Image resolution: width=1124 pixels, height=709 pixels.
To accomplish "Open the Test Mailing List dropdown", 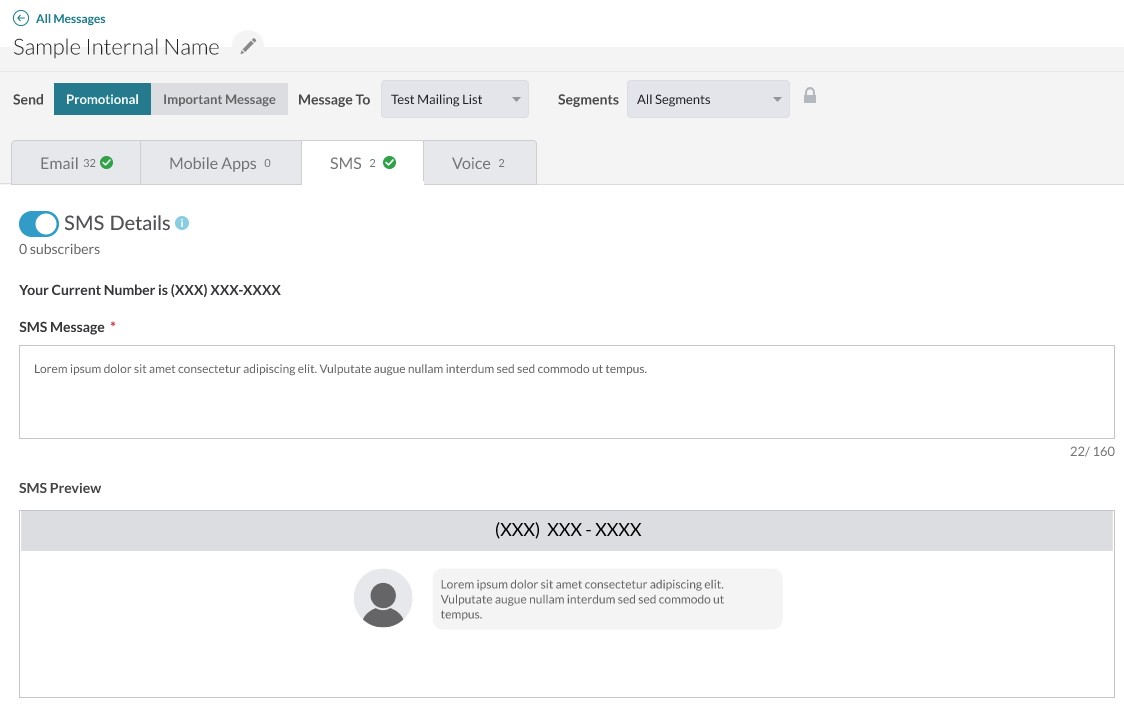I will click(x=454, y=99).
